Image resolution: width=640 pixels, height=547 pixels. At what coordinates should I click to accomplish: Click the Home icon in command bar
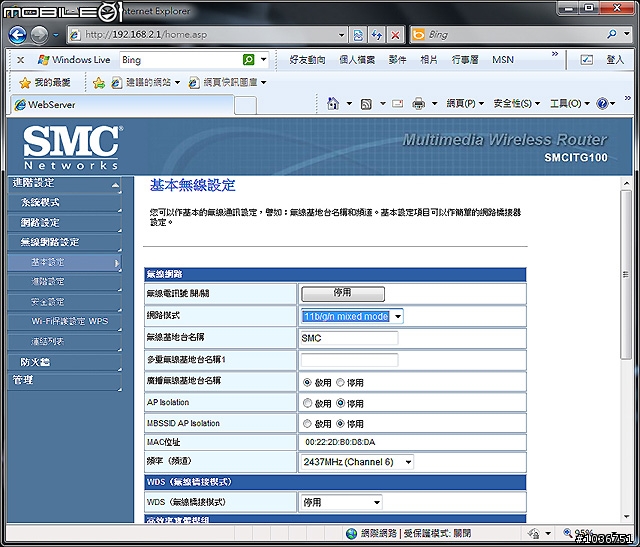point(333,104)
